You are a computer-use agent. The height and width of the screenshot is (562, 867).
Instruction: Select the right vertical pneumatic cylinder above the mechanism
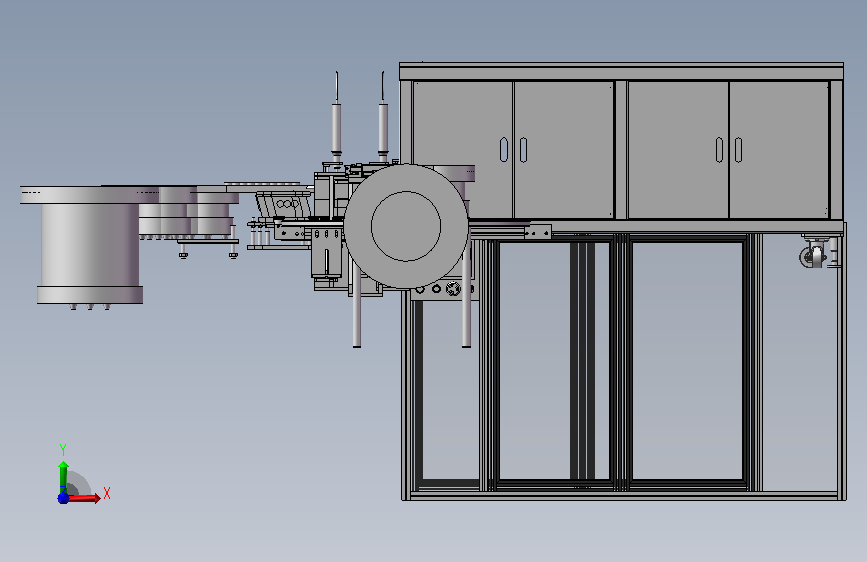click(x=383, y=126)
